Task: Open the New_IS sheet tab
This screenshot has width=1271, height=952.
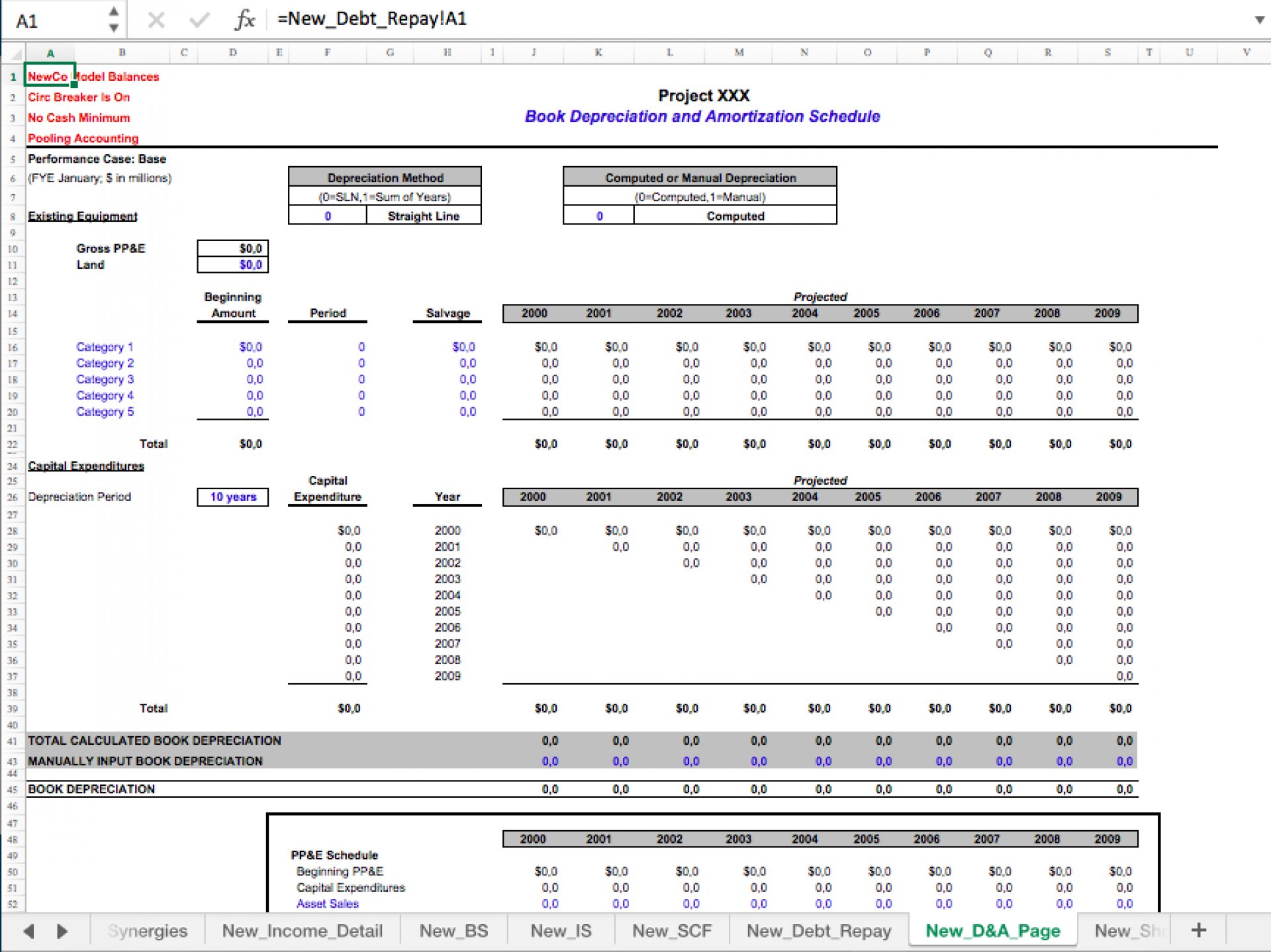Action: 561,931
